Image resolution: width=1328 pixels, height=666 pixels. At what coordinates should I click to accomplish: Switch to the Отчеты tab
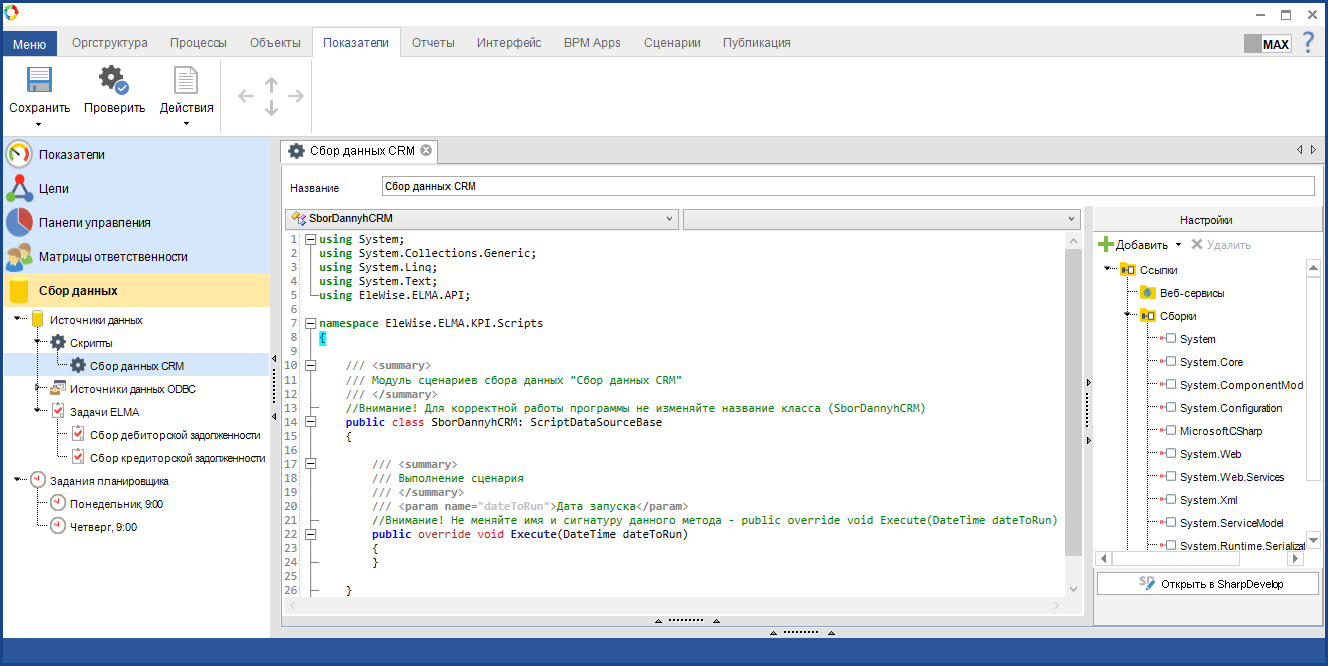tap(433, 43)
